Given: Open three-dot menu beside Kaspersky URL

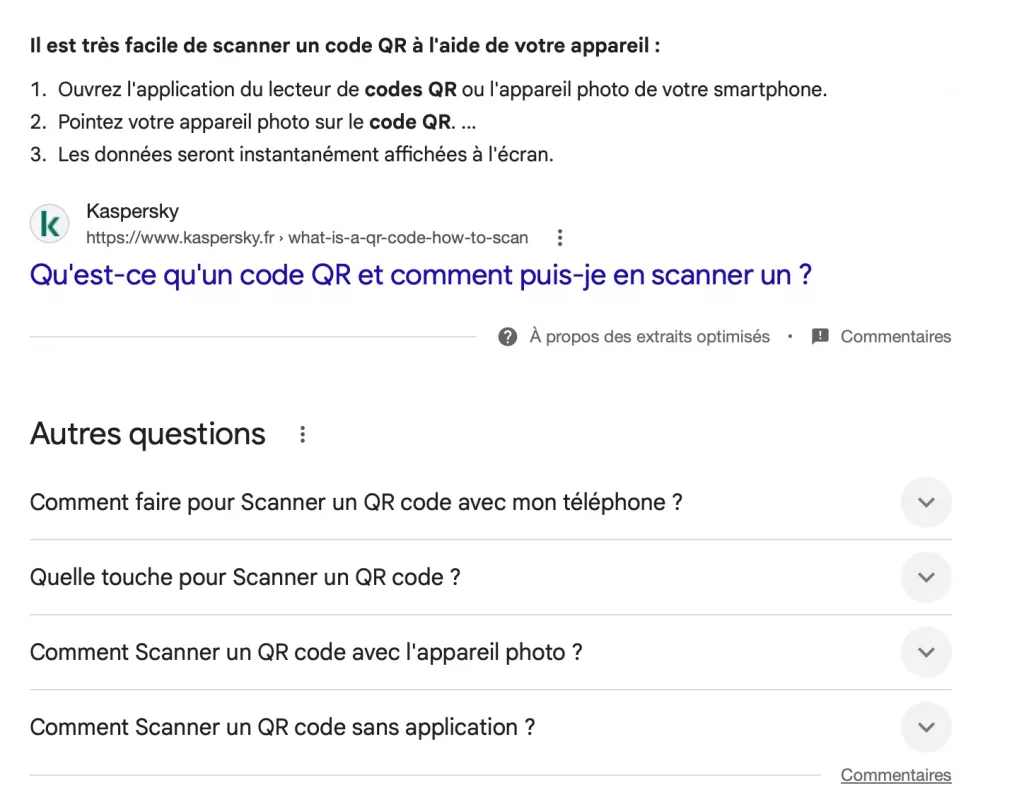Looking at the screenshot, I should pos(560,238).
